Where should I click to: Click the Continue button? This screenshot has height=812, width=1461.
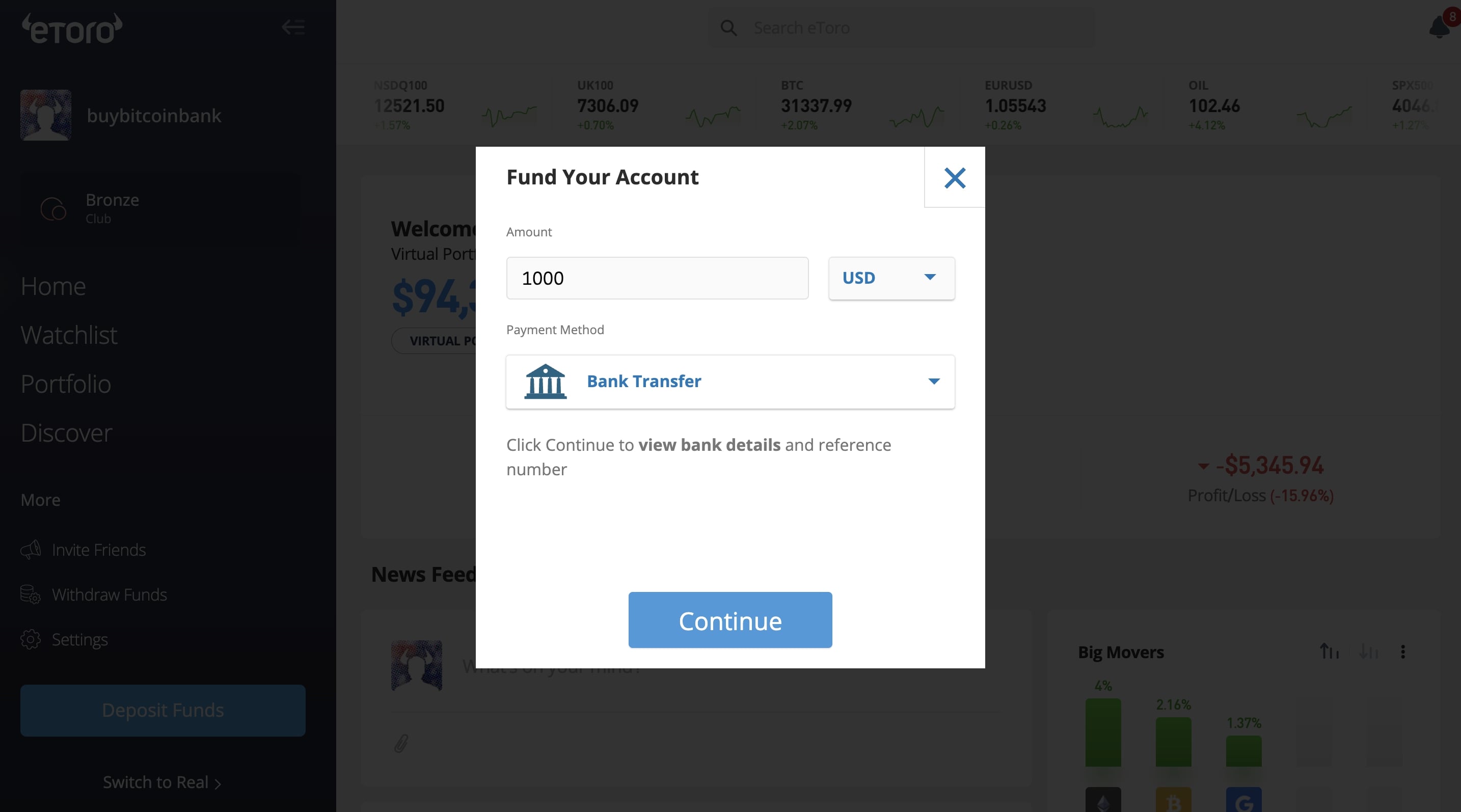point(730,620)
